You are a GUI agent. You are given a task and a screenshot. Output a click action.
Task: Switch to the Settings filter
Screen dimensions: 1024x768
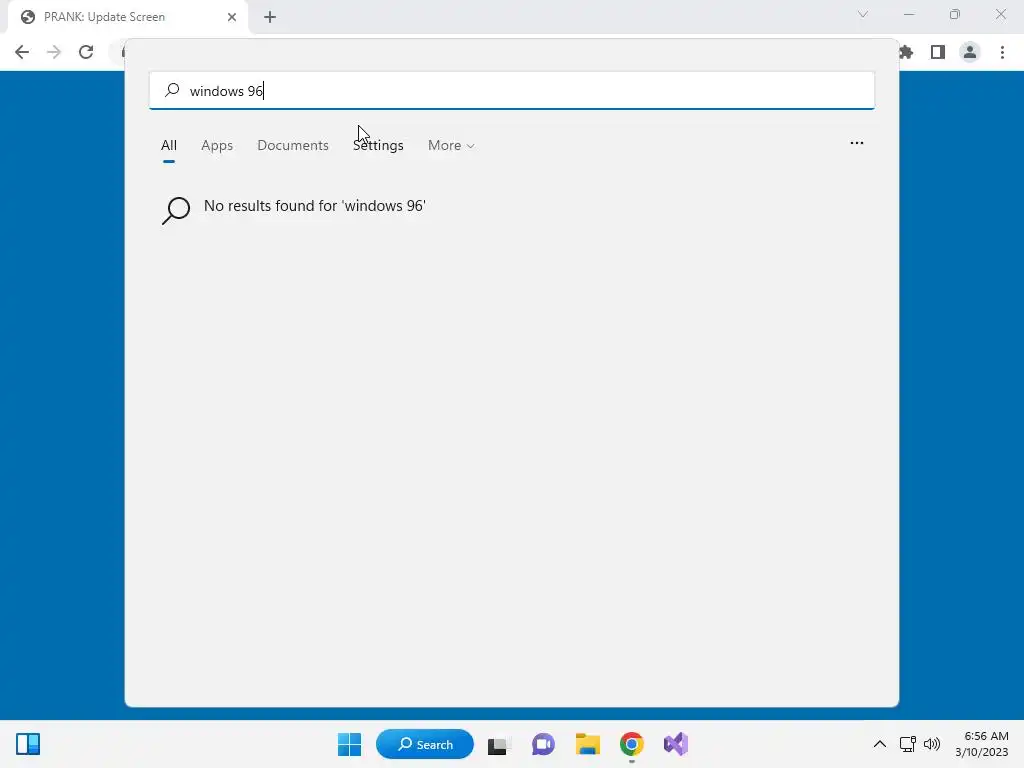[x=378, y=145]
